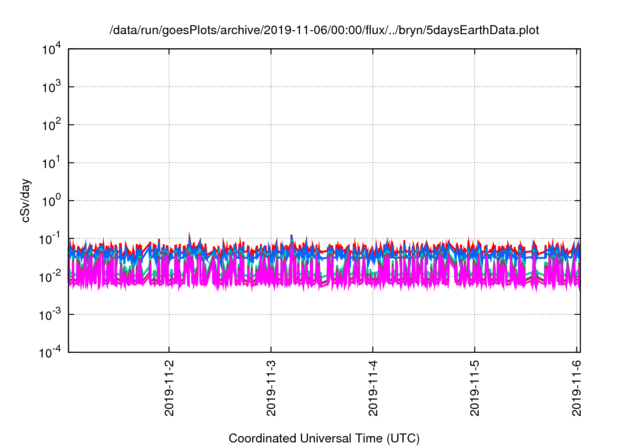Click the 10^3 y-axis tick label

coord(51,87)
